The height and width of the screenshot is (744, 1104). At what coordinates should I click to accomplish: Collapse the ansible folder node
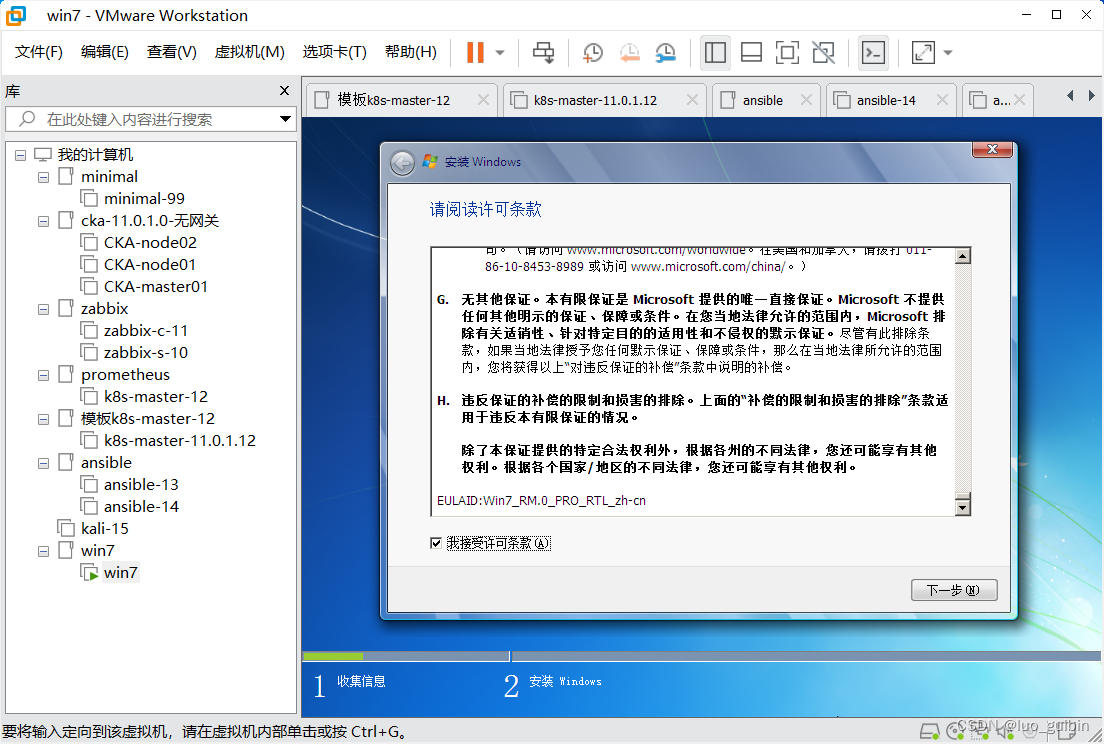click(x=43, y=463)
